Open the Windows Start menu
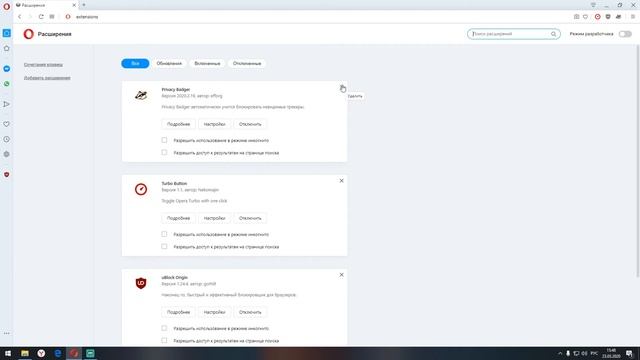The image size is (640, 360). pos(8,353)
